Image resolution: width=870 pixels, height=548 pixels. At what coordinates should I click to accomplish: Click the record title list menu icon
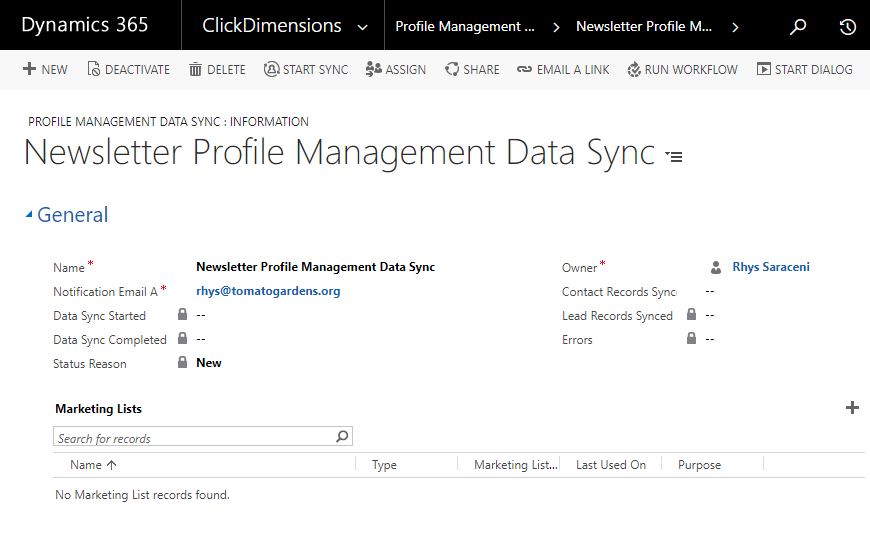(x=674, y=156)
